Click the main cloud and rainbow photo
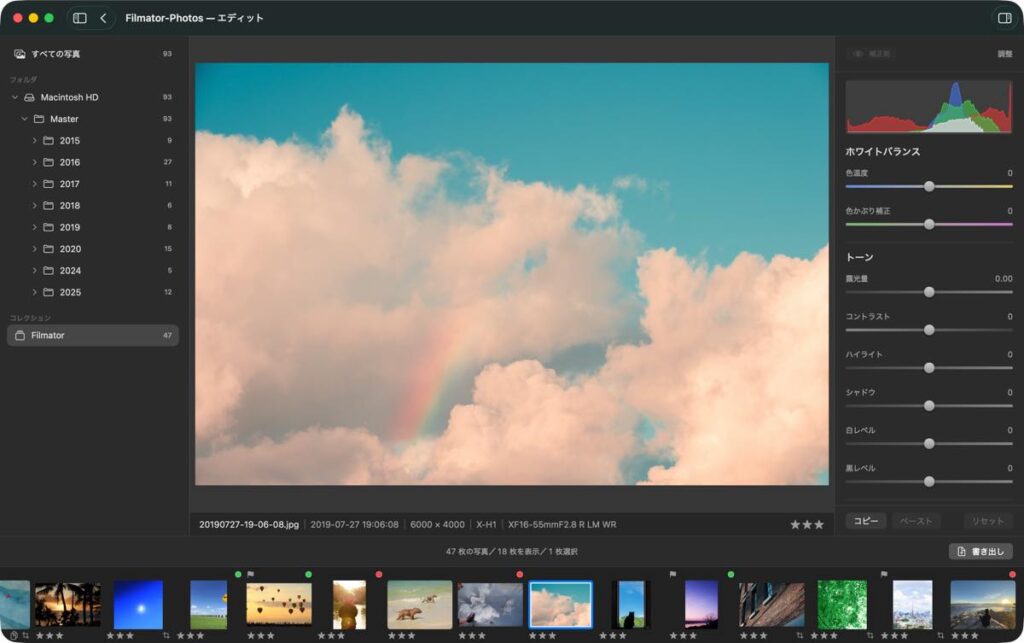Viewport: 1024px width, 643px height. pyautogui.click(x=512, y=274)
